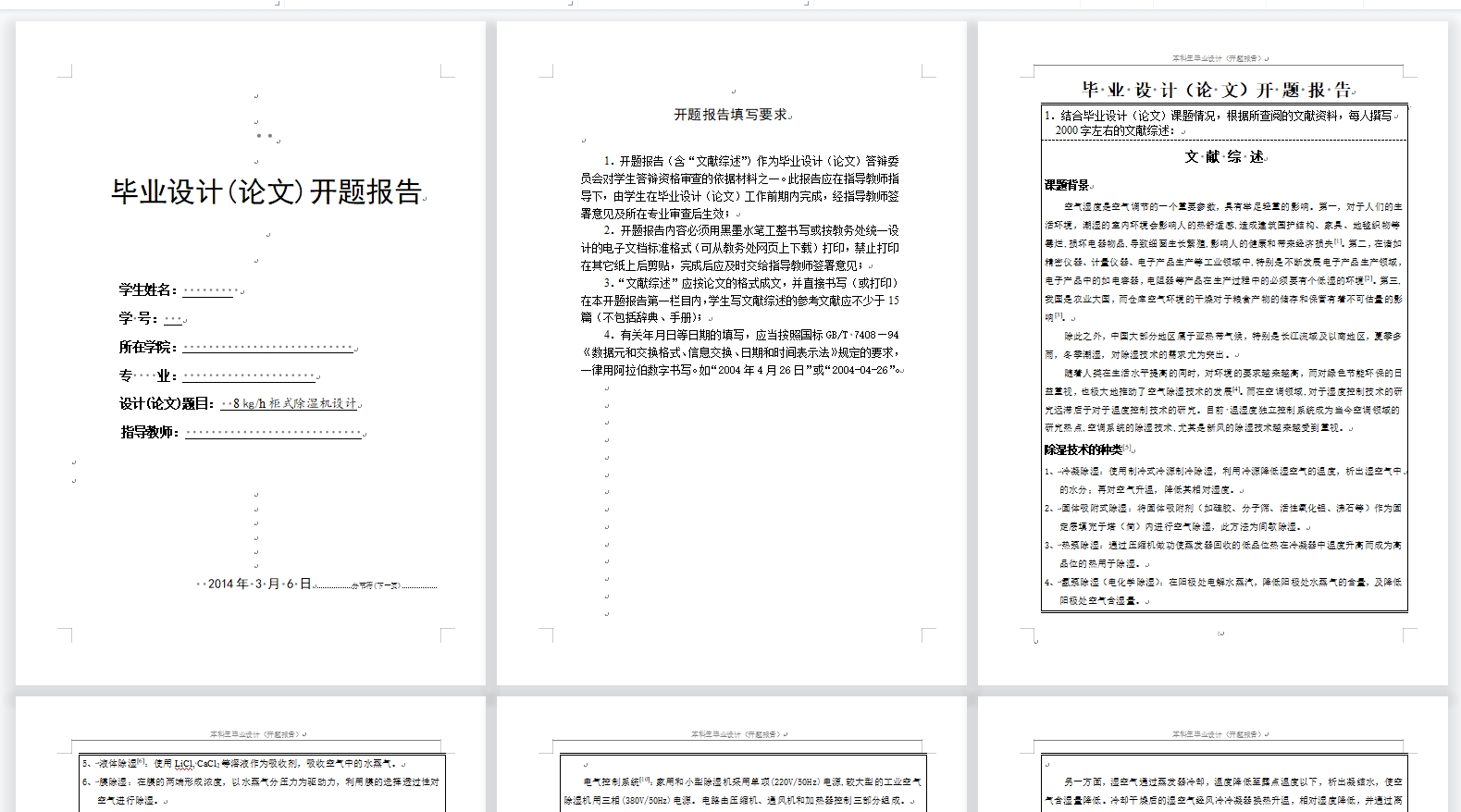Screen dimensions: 1461x812
Task: Click the 设计(论文)题目 label
Action: pyautogui.click(x=167, y=403)
